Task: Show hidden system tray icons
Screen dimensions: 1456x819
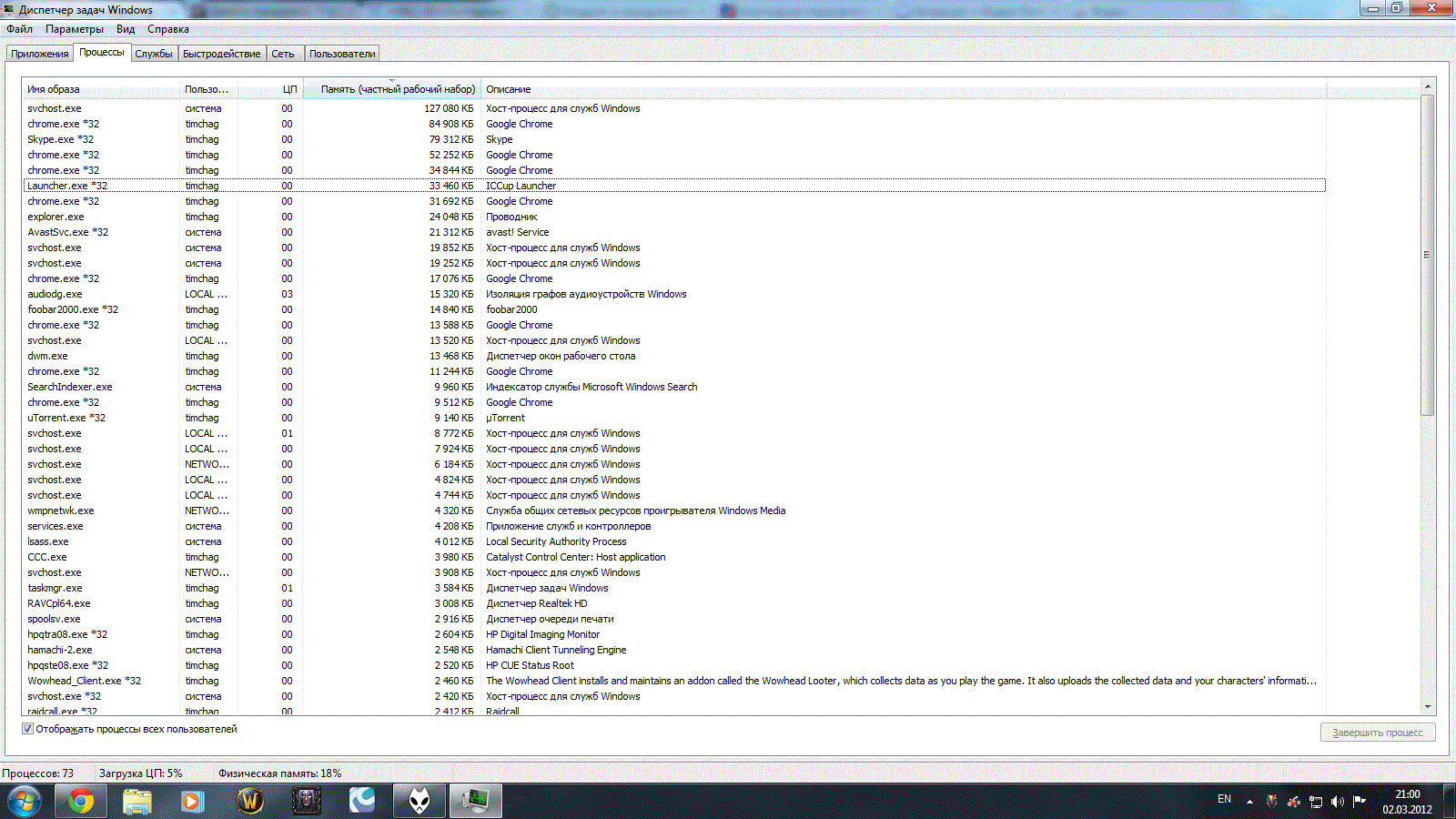Action: pos(1249,802)
